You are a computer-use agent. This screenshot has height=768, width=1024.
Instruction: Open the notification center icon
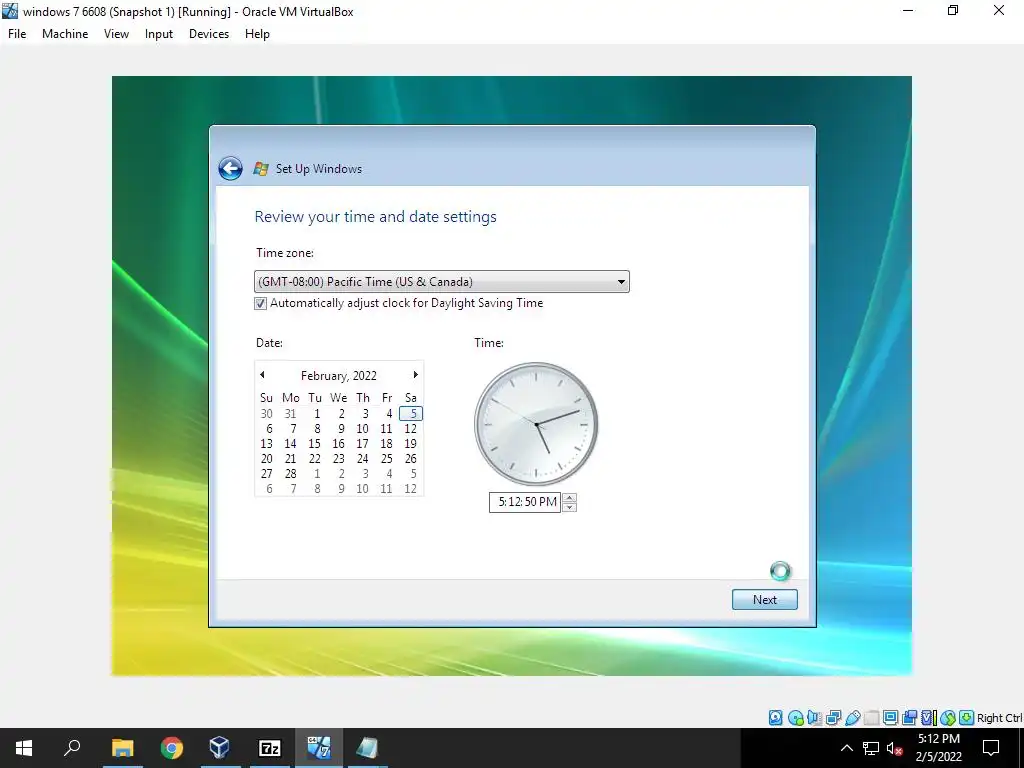(991, 748)
